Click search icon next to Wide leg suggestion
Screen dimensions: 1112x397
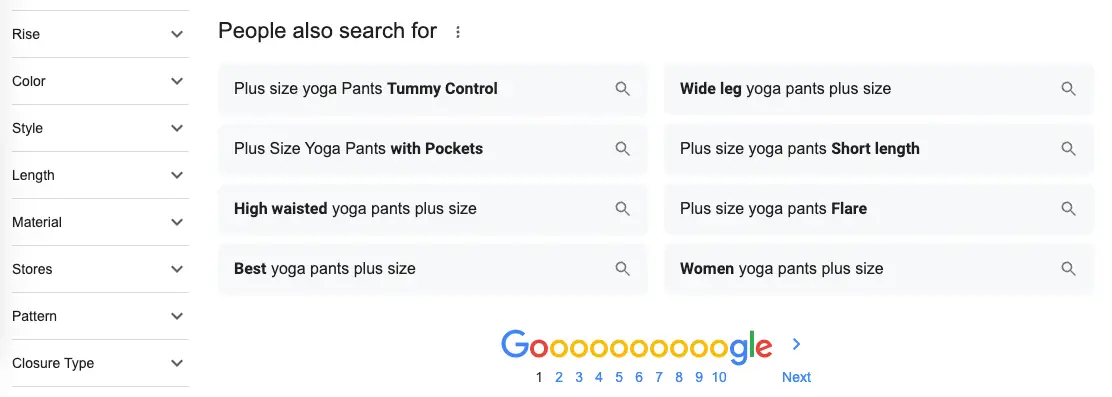1069,89
